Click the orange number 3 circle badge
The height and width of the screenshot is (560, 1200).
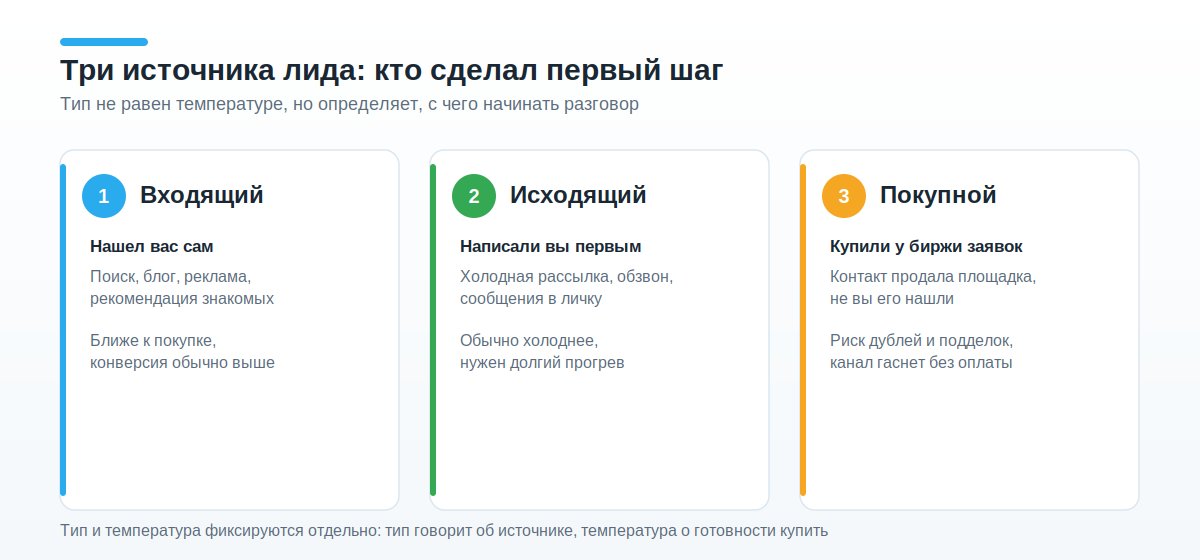844,196
